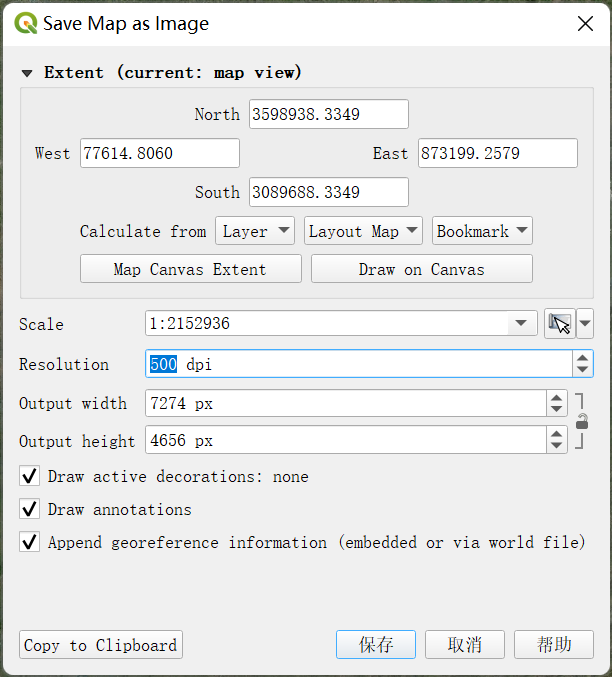Click into the North extent field
This screenshot has width=612, height=677.
pos(328,114)
